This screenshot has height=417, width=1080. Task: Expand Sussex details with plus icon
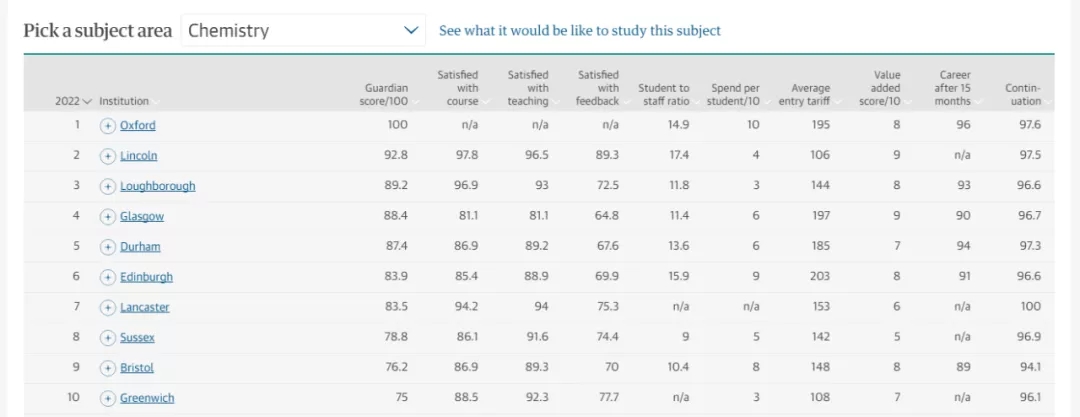click(x=107, y=338)
